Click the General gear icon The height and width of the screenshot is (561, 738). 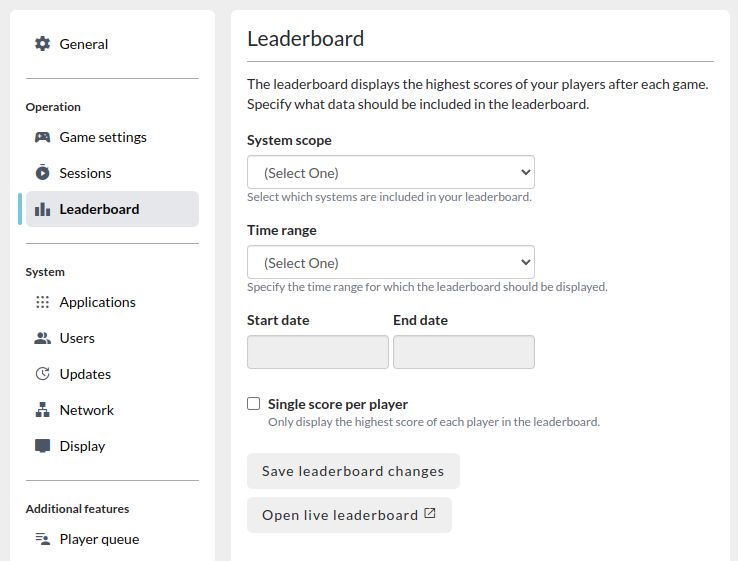click(x=42, y=44)
